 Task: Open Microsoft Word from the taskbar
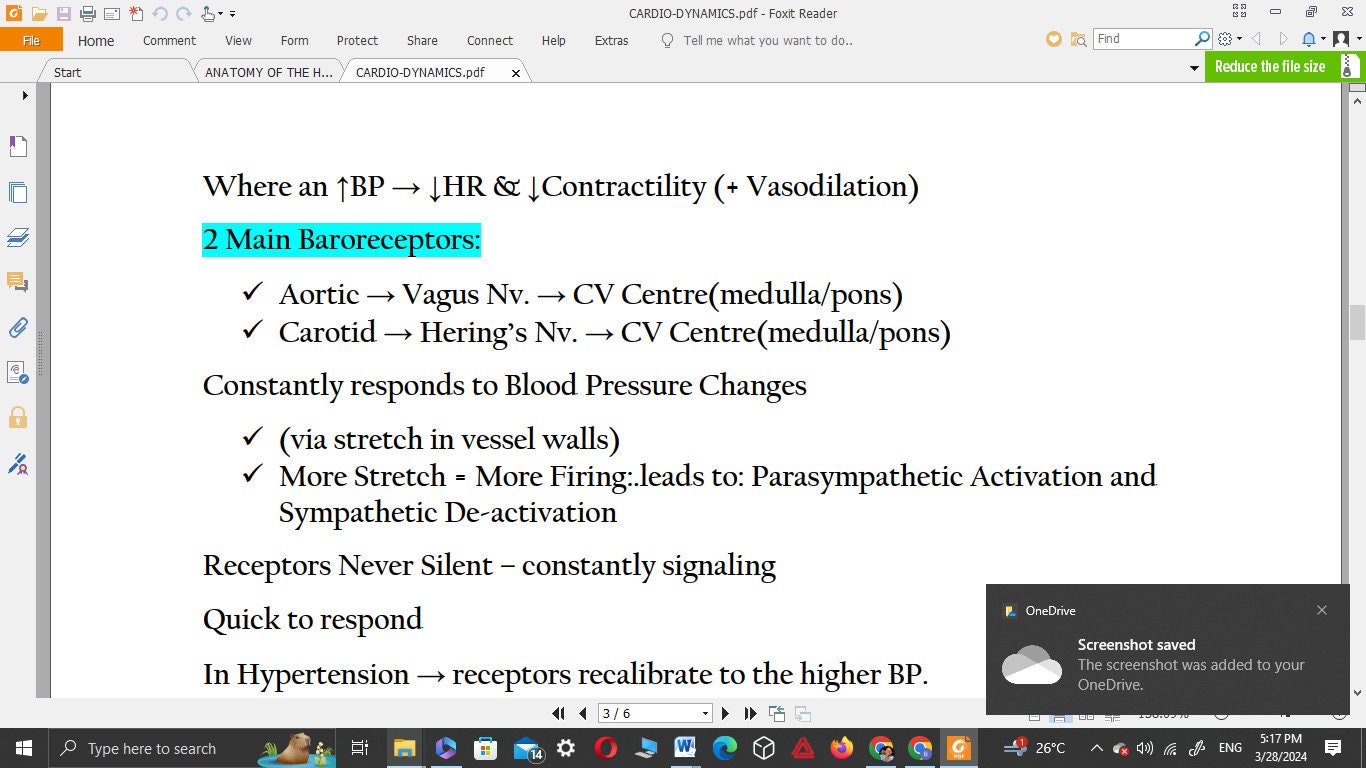point(685,747)
